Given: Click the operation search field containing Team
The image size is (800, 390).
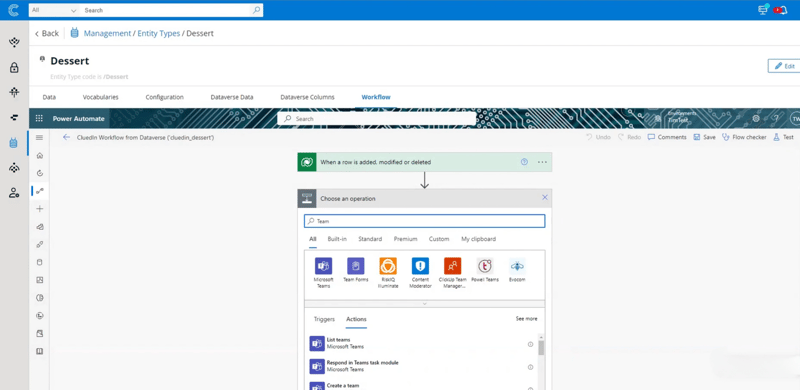Looking at the screenshot, I should [x=424, y=221].
